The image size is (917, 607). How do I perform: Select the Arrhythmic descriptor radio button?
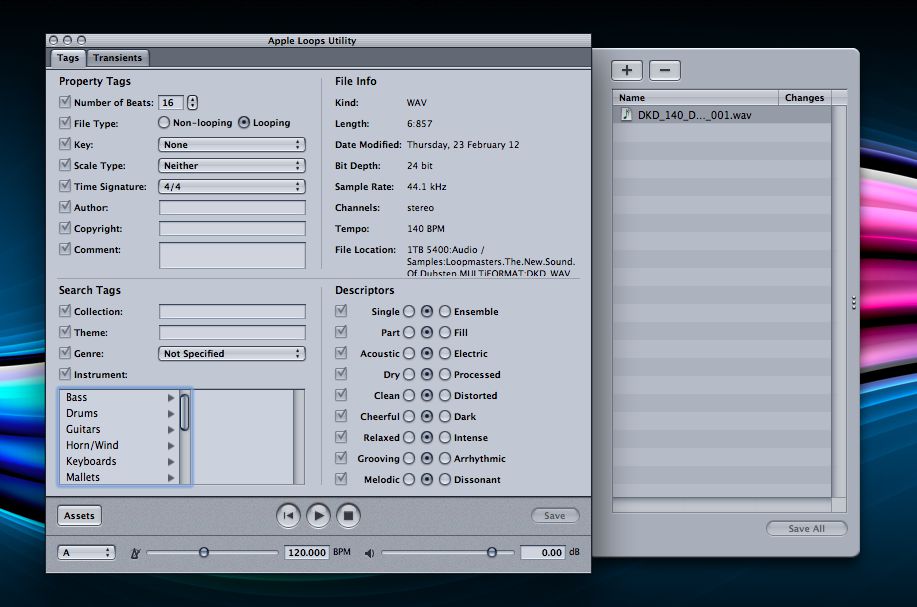445,459
